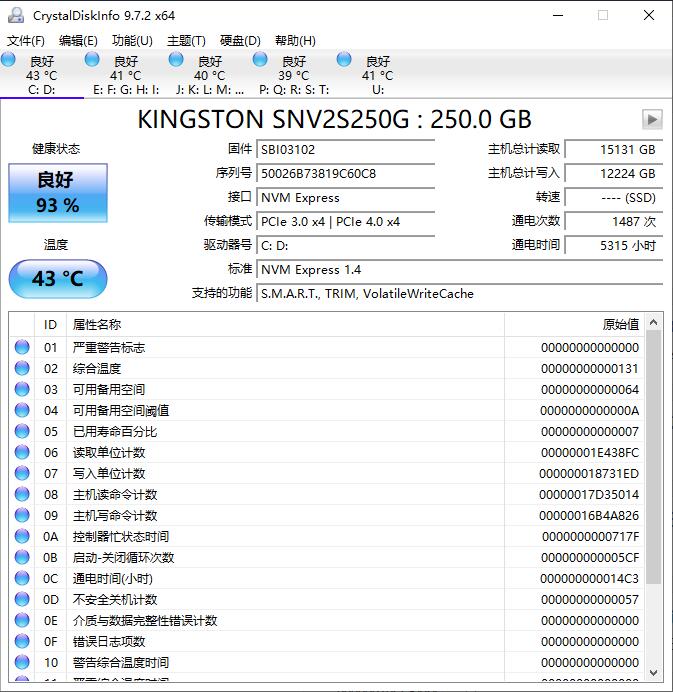The width and height of the screenshot is (673, 692).
Task: Click status orb for attribute 05 已用寿命百分比
Action: pyautogui.click(x=22, y=431)
